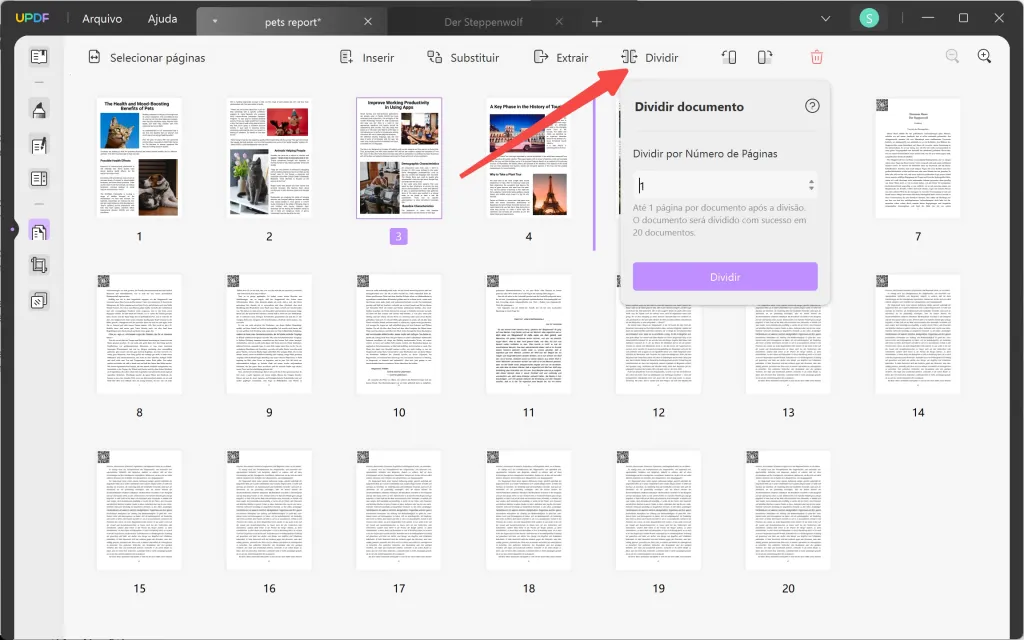1024x640 pixels.
Task: Delete selected page with the trash icon
Action: (x=817, y=57)
